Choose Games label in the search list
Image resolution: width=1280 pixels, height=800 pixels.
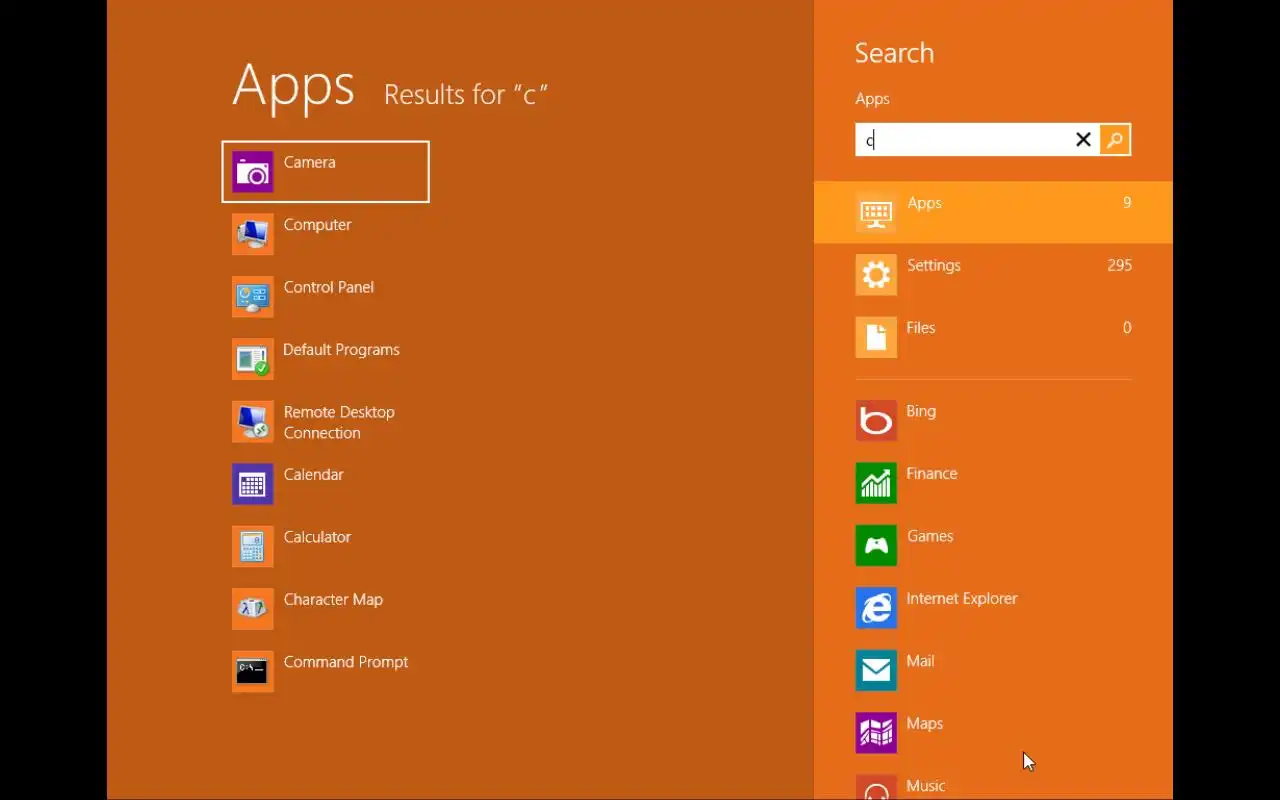[930, 536]
